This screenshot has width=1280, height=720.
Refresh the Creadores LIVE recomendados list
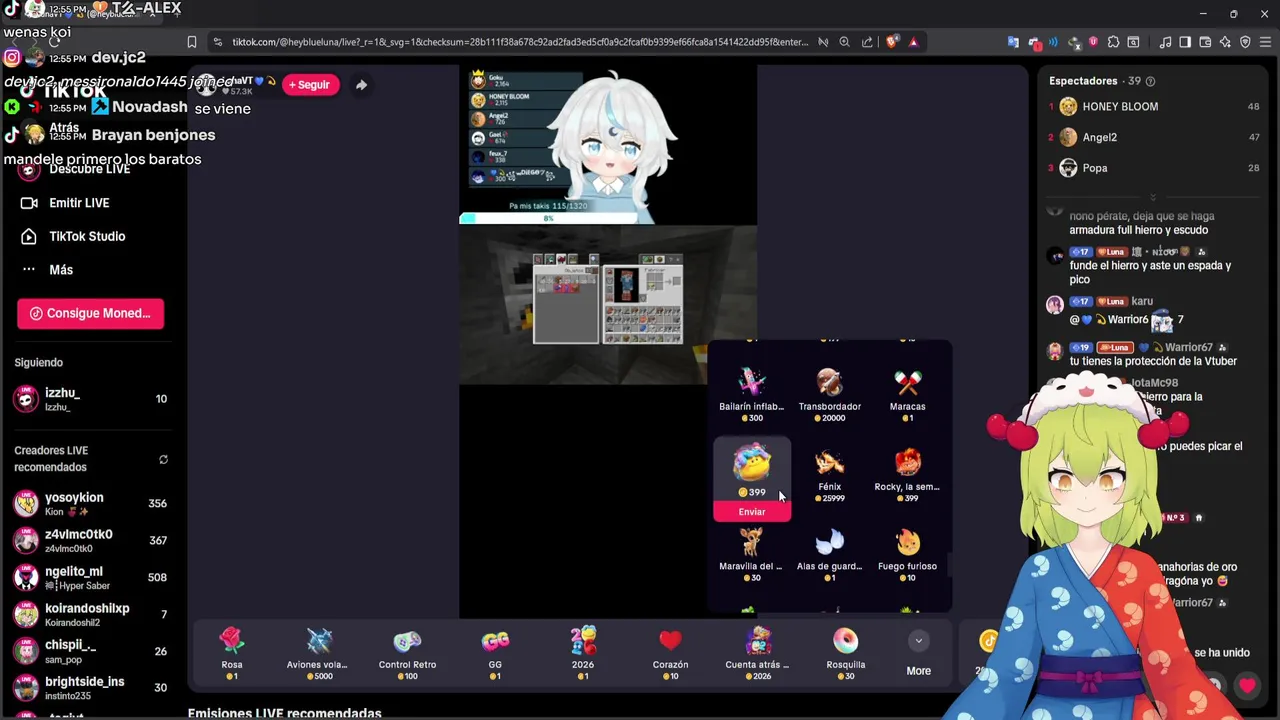pos(163,460)
